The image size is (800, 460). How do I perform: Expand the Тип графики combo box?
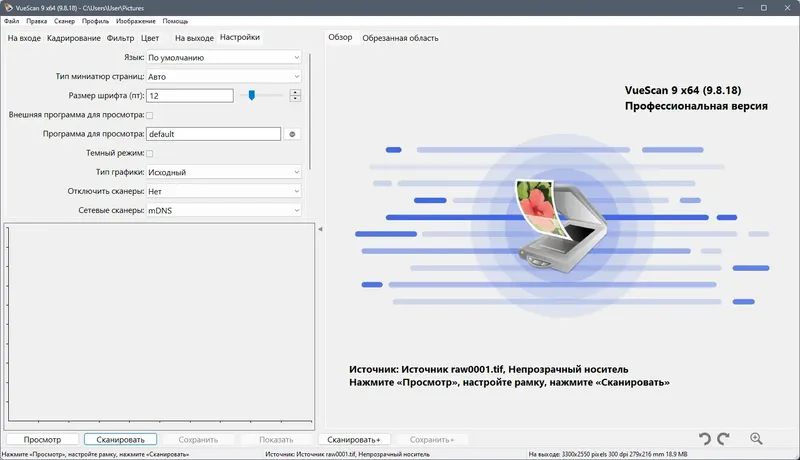coord(223,172)
